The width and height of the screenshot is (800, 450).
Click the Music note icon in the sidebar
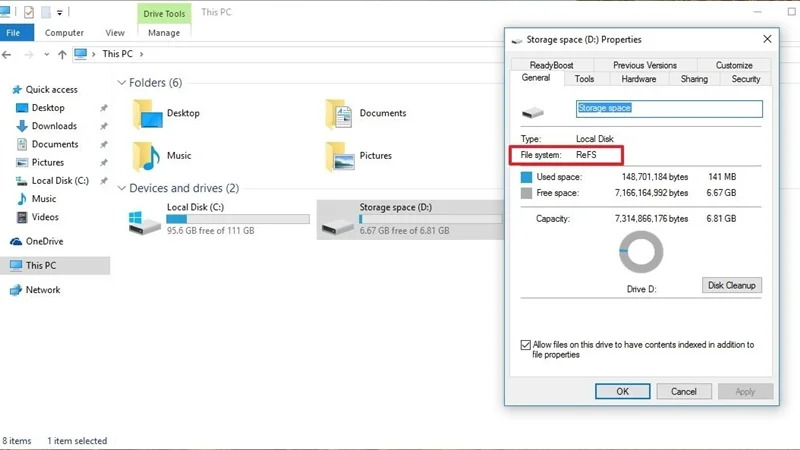coord(21,199)
